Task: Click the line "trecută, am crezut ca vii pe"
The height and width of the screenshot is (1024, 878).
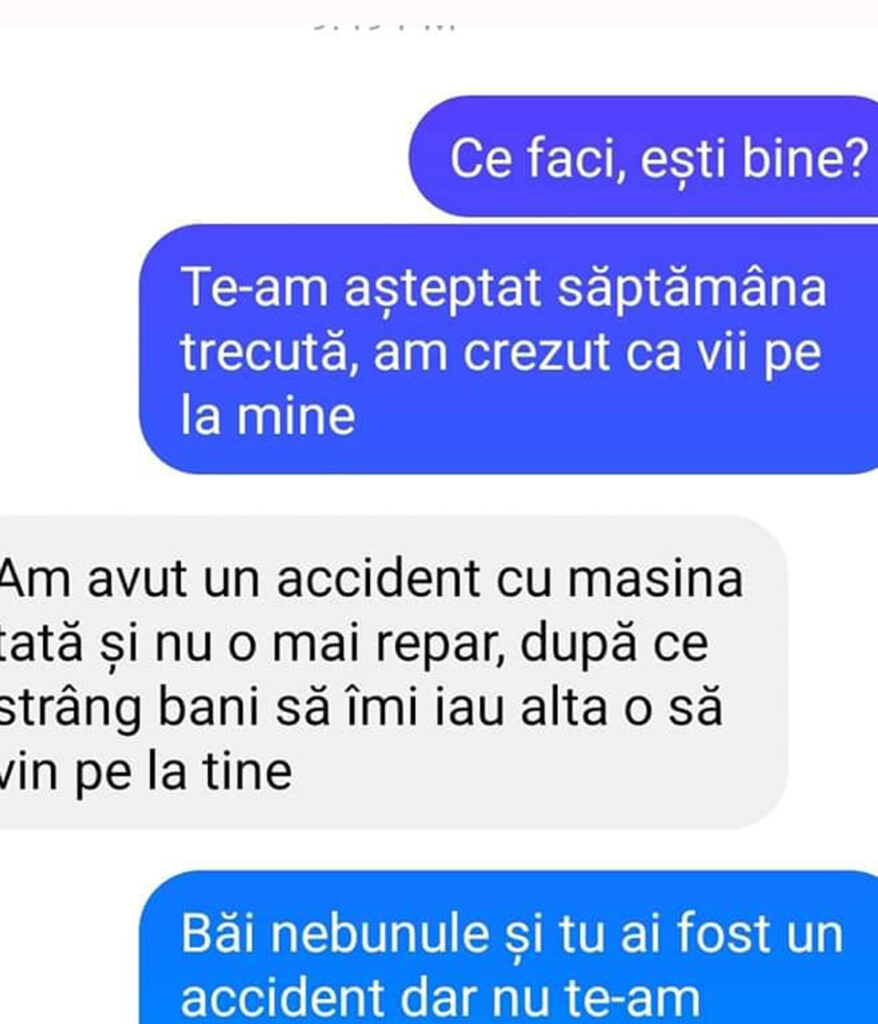Action: coord(500,353)
